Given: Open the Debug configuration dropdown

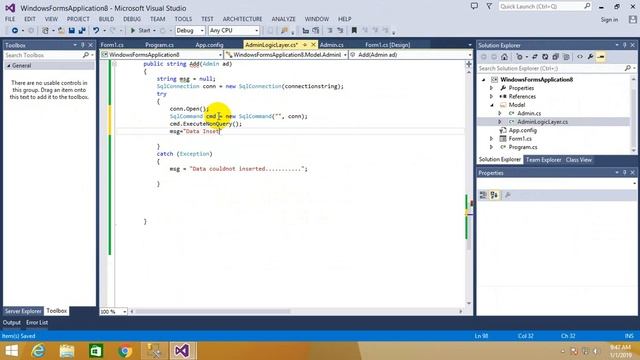Looking at the screenshot, I should pos(190,31).
